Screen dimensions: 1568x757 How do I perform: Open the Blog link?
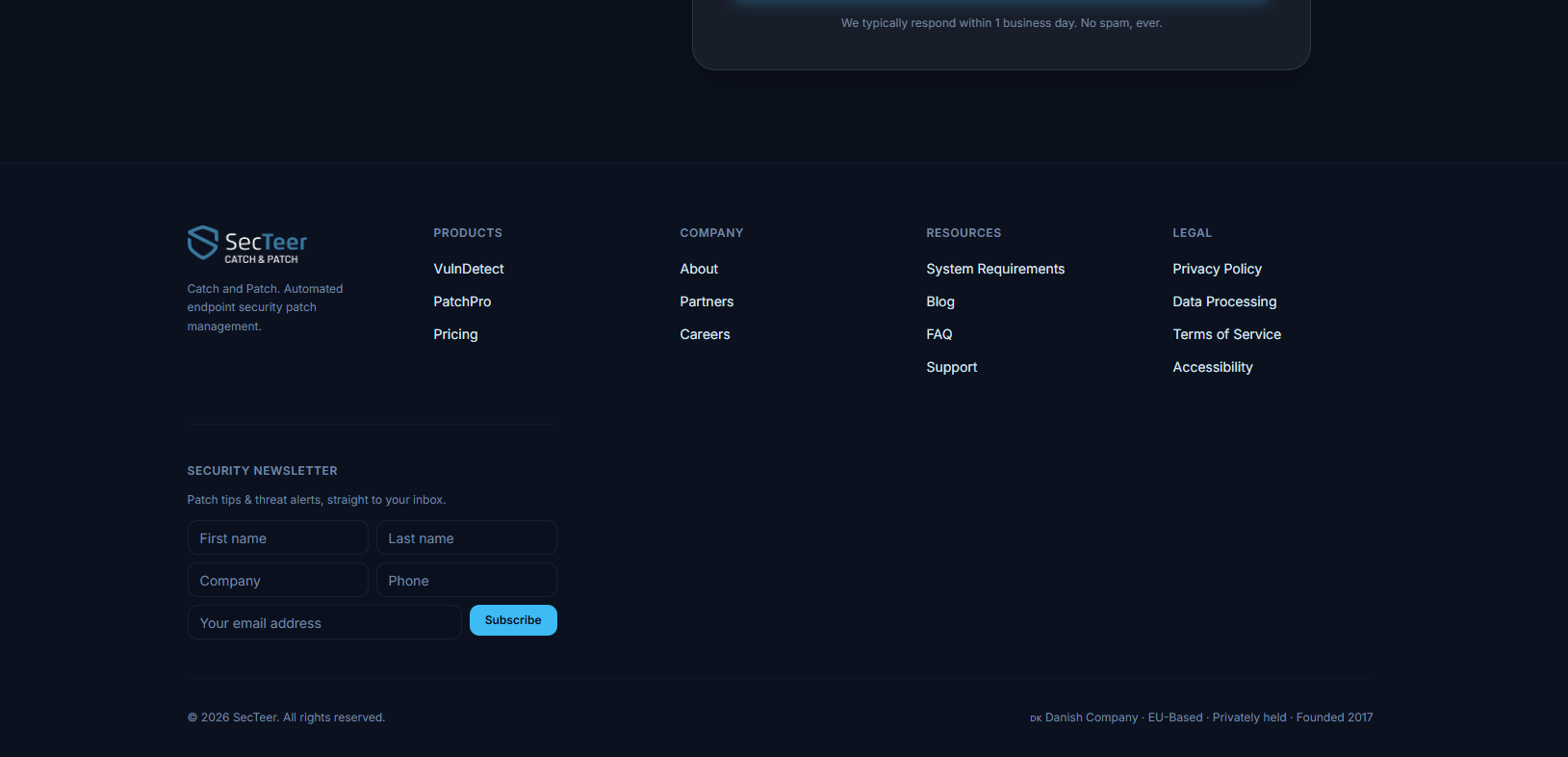pos(940,301)
